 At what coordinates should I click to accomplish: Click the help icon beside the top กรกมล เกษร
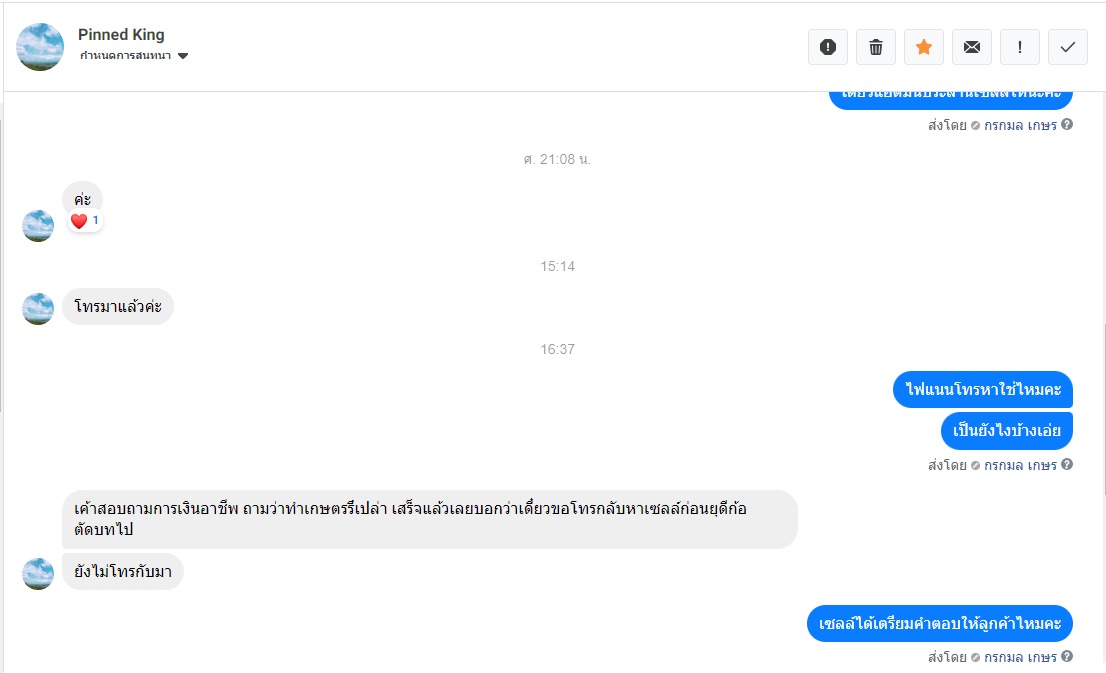pos(1067,124)
